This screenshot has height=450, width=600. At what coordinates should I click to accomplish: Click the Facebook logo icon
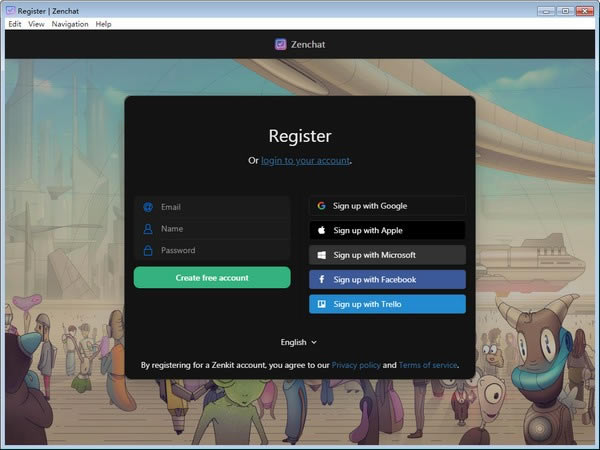(322, 279)
